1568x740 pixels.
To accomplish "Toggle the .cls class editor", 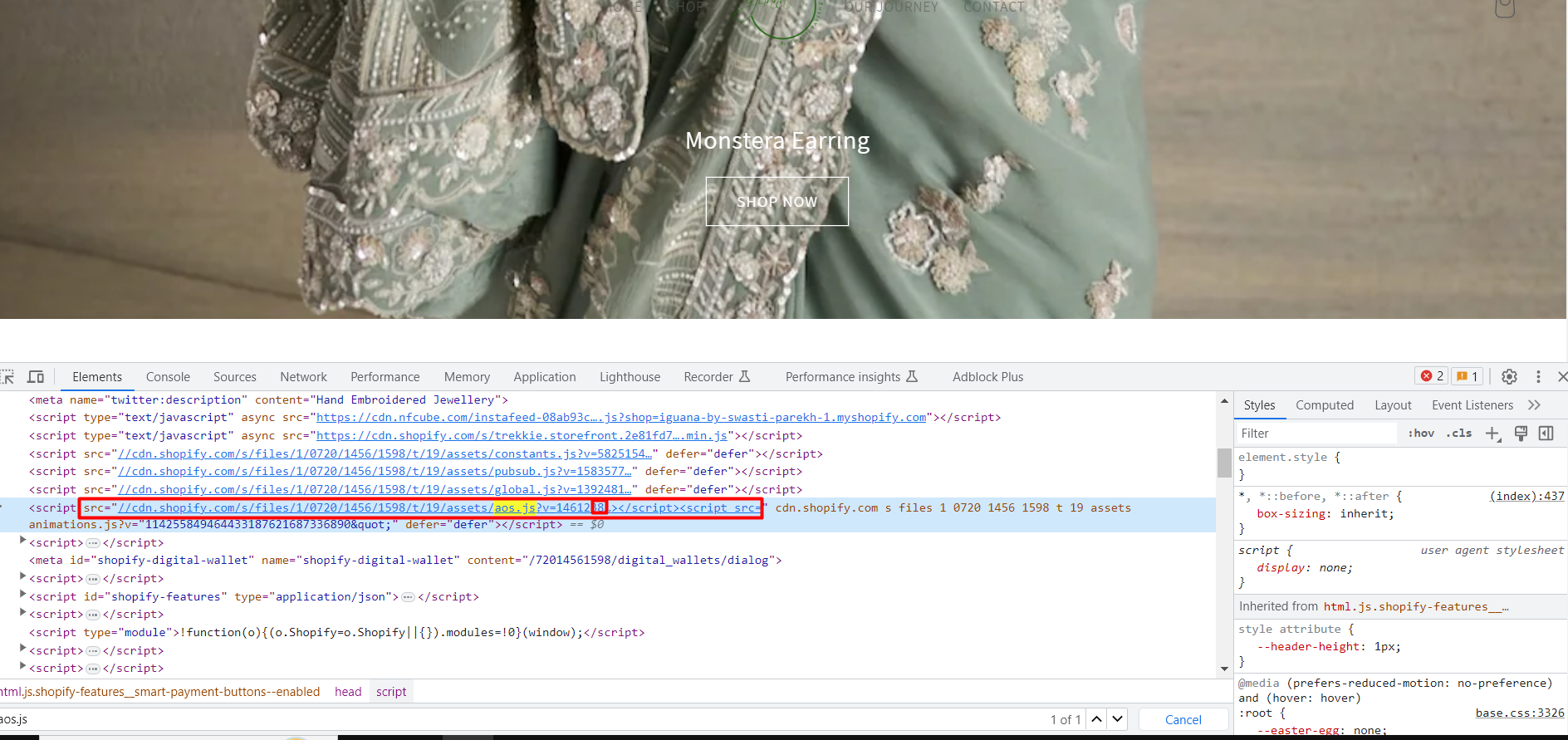I will pyautogui.click(x=1459, y=434).
